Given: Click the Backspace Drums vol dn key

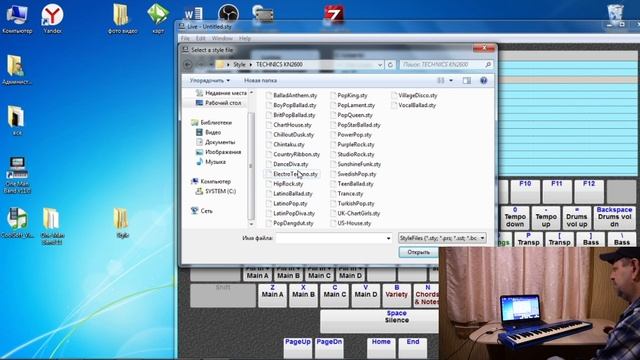Looking at the screenshot, I should point(614,217).
